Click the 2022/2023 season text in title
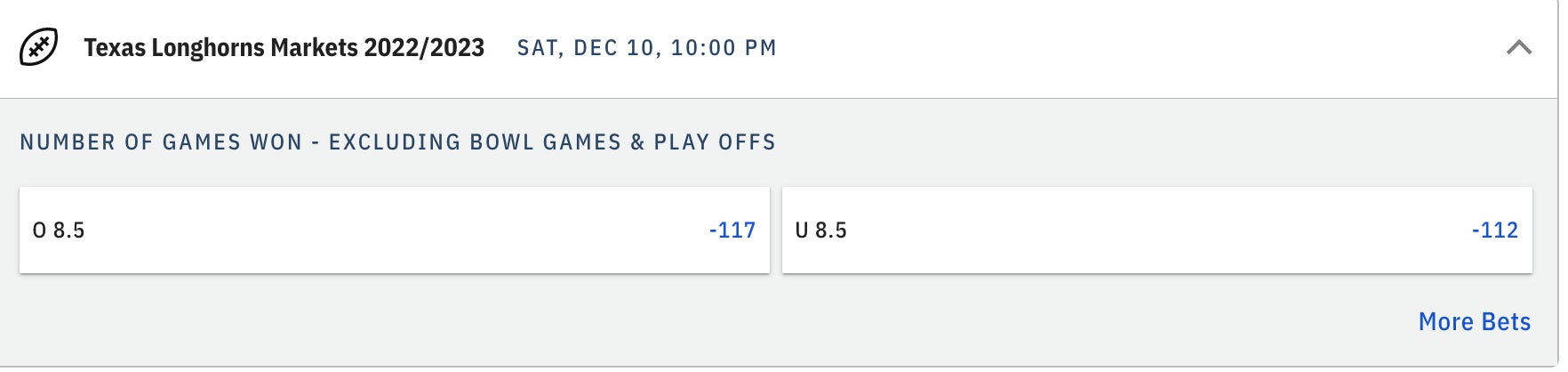Viewport: 1568px width, 372px height. click(x=424, y=47)
